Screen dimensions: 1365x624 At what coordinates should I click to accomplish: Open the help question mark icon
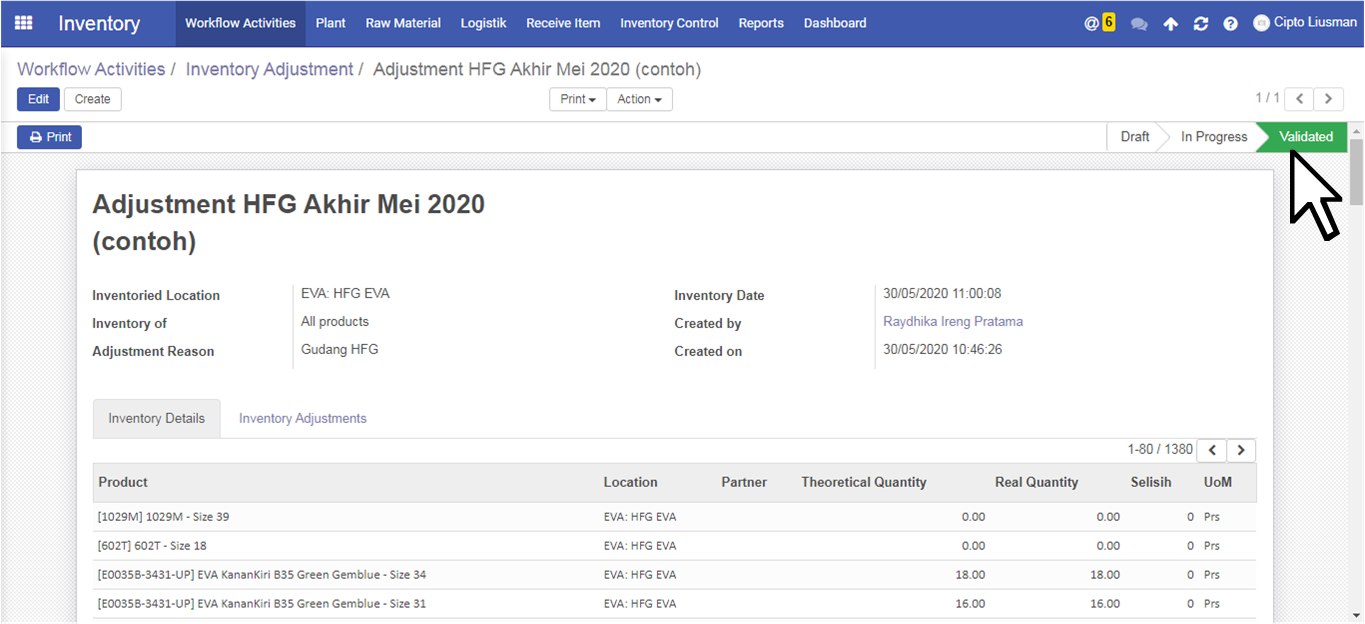pos(1230,24)
